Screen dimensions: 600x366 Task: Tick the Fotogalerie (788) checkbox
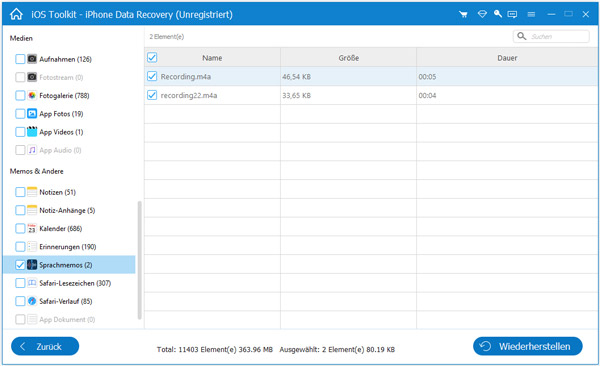point(20,95)
